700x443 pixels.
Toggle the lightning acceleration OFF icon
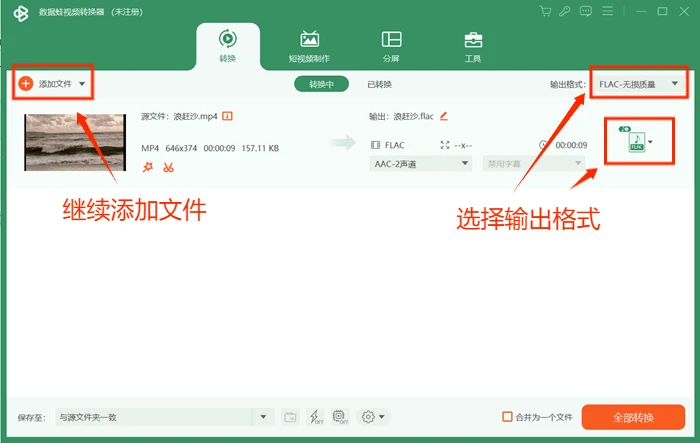pyautogui.click(x=316, y=417)
